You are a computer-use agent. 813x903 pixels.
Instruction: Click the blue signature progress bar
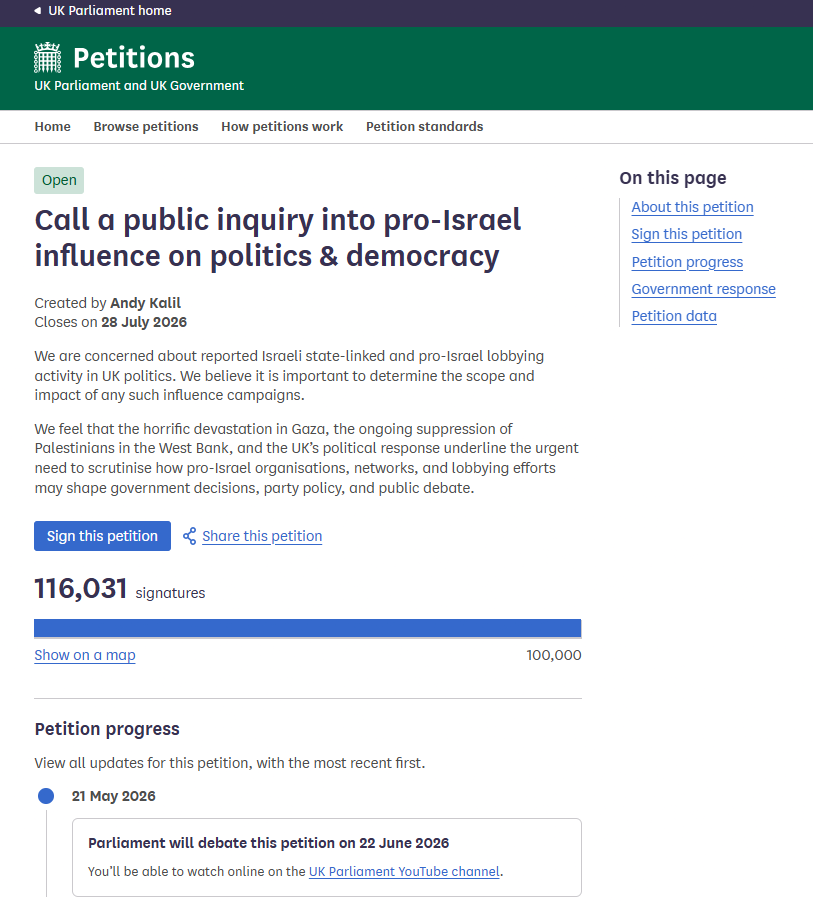307,628
